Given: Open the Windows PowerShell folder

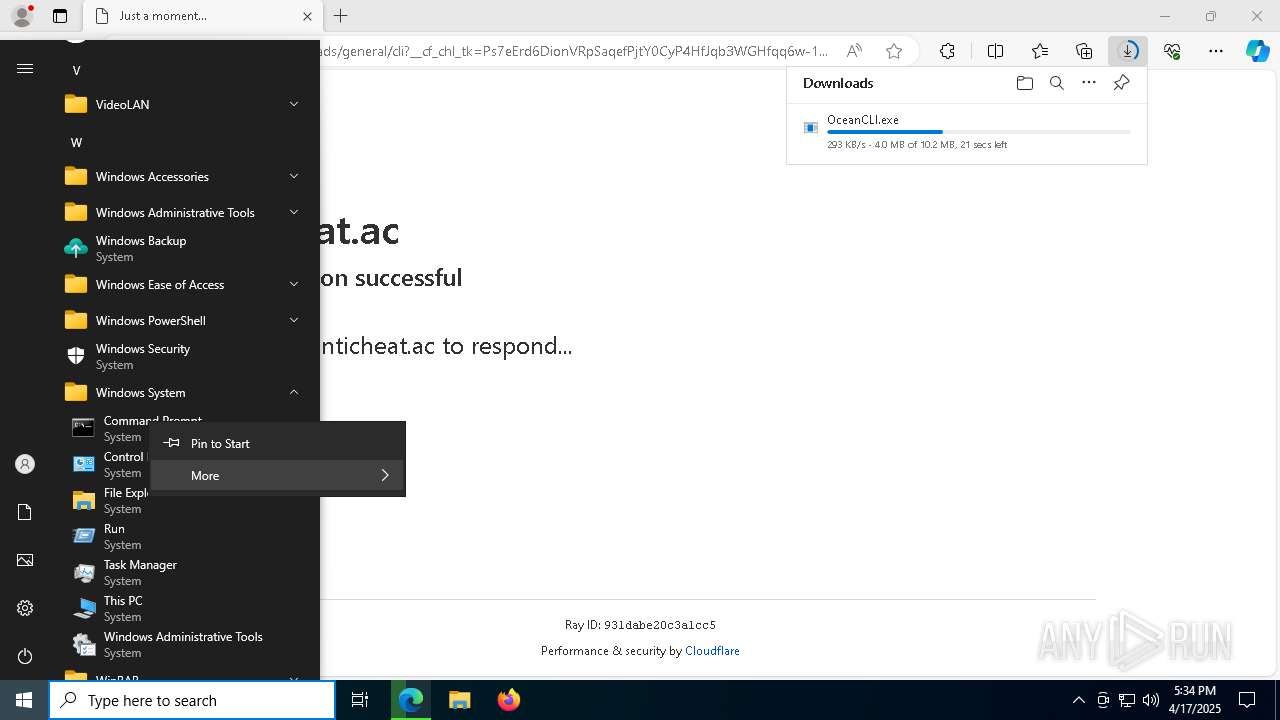Looking at the screenshot, I should (184, 320).
